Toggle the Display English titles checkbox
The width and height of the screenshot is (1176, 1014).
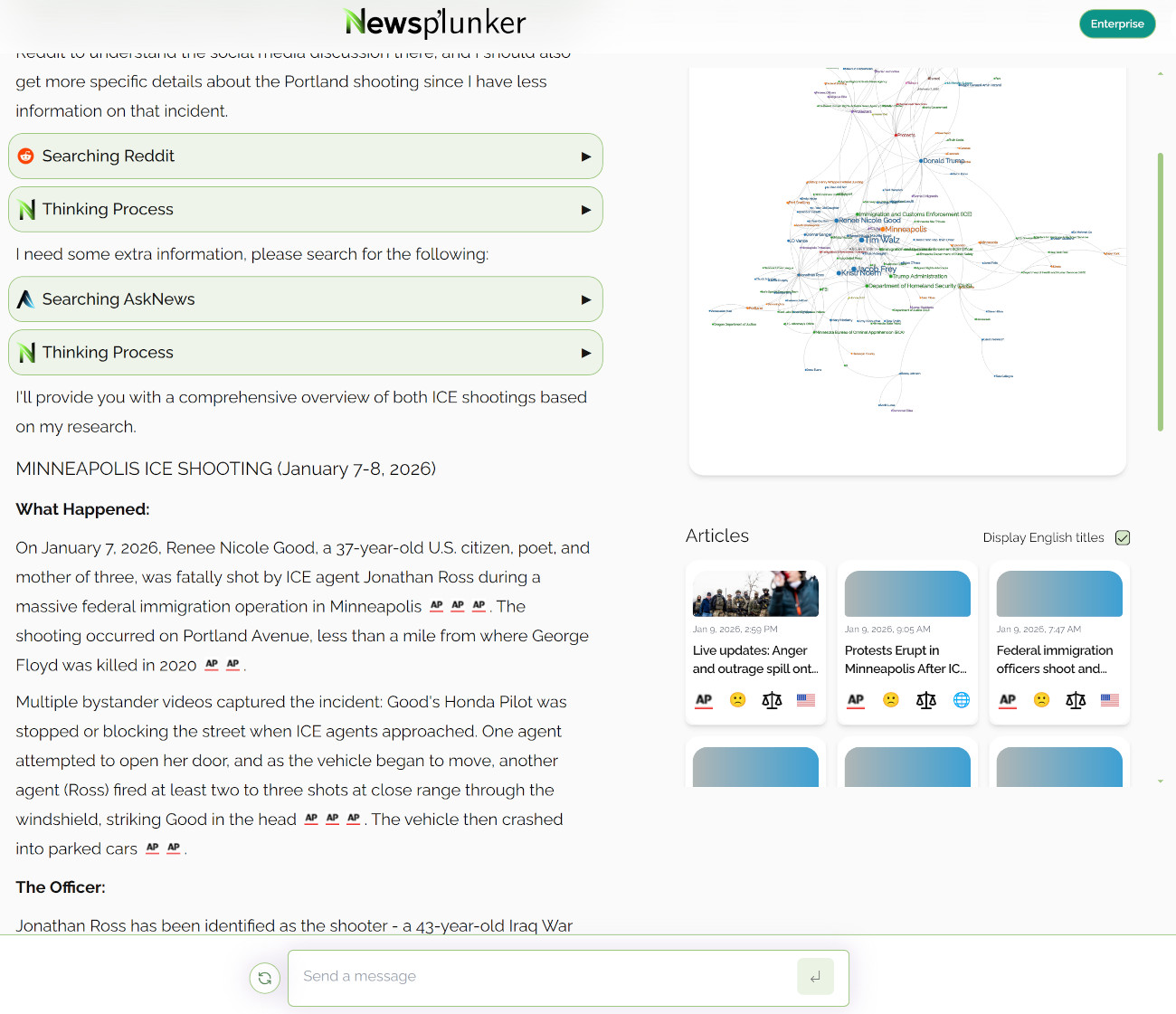point(1123,537)
